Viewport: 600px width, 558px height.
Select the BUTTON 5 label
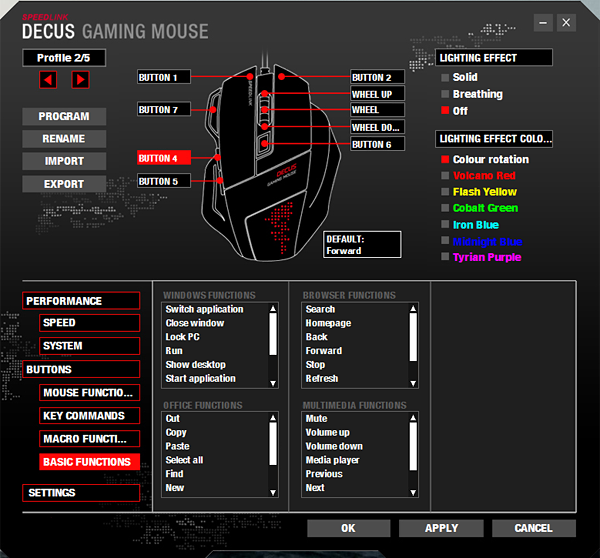(x=164, y=181)
